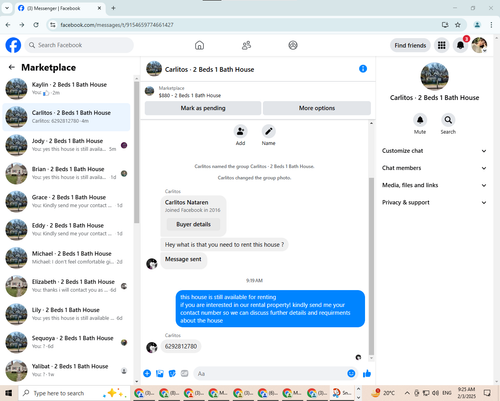Open more actions plus icon in composer
This screenshot has height=401, width=500.
[x=147, y=373]
